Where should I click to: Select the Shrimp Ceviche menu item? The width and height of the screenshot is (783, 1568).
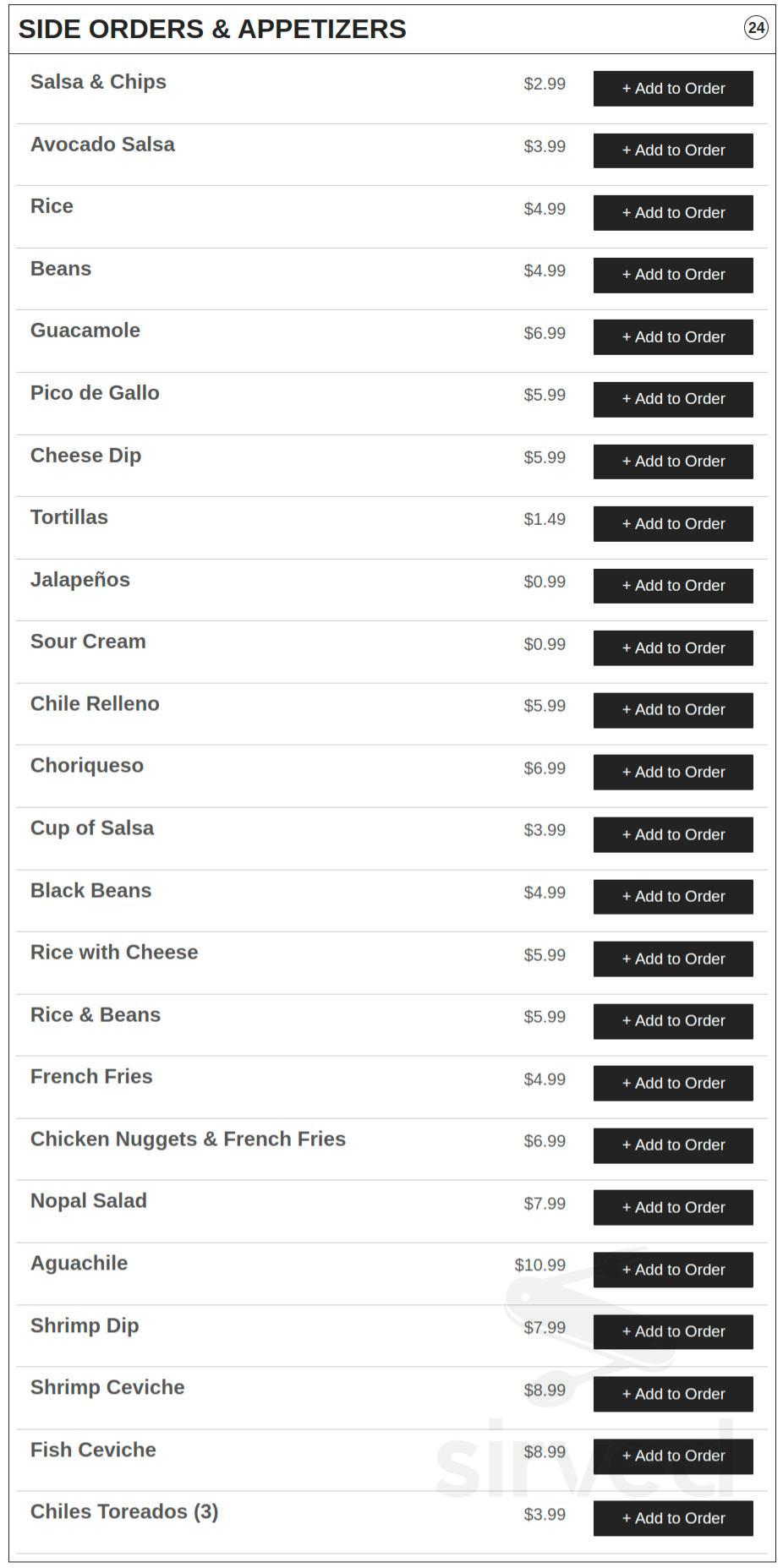point(107,1386)
